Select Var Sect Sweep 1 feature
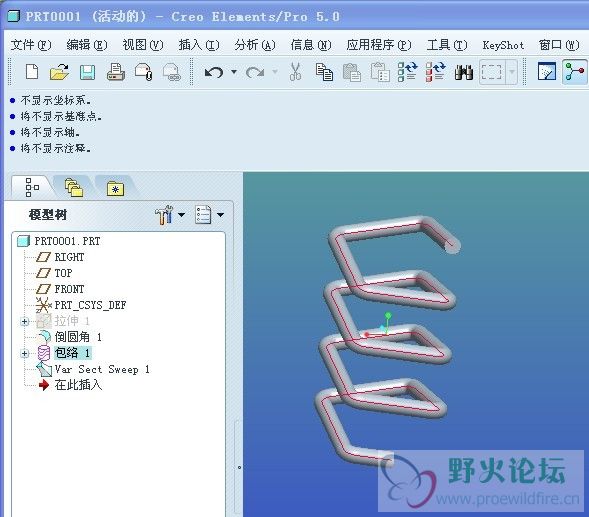The height and width of the screenshot is (517, 589). pos(102,369)
